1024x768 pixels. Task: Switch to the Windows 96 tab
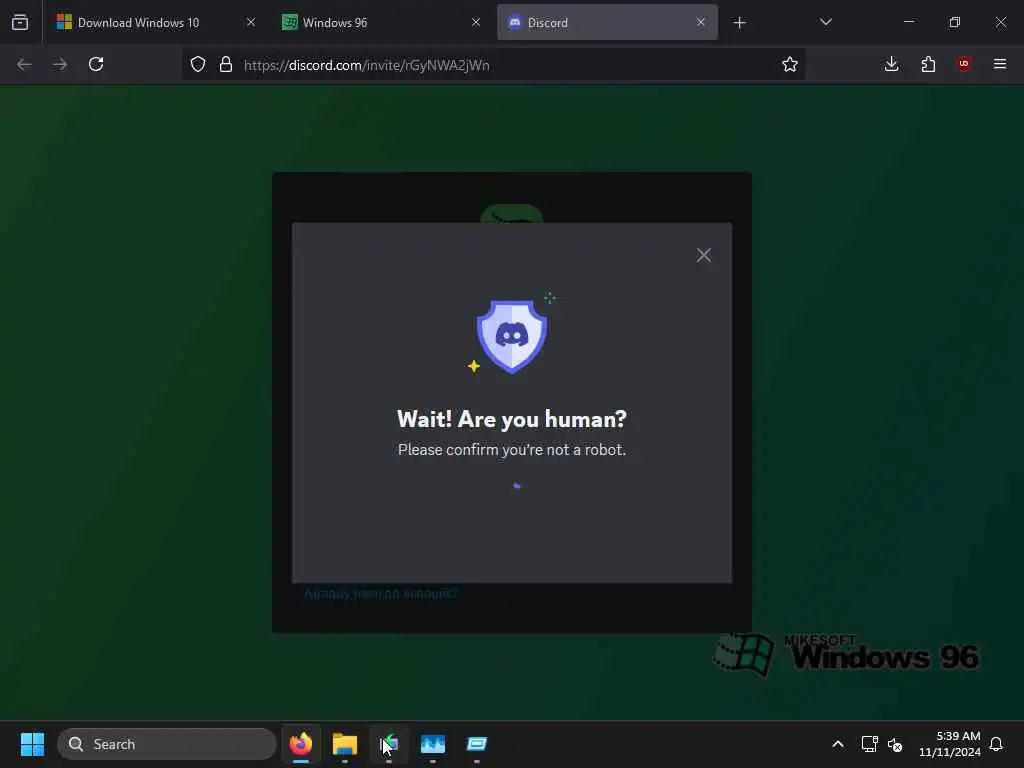click(381, 22)
